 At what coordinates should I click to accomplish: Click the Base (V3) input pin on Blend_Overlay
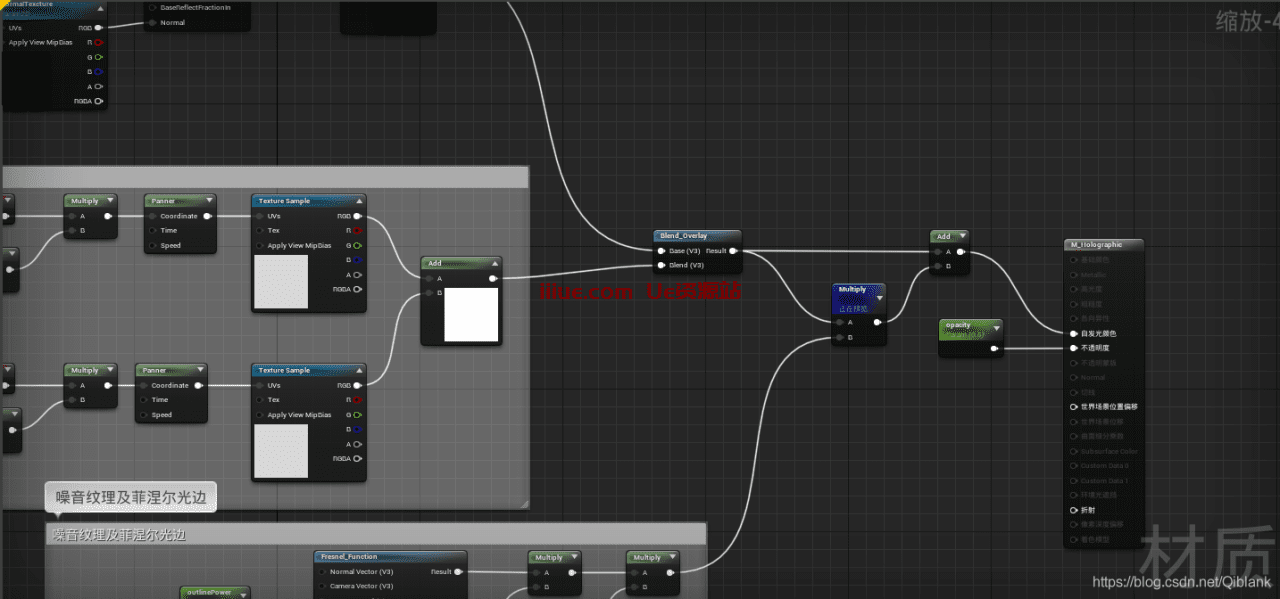click(662, 251)
